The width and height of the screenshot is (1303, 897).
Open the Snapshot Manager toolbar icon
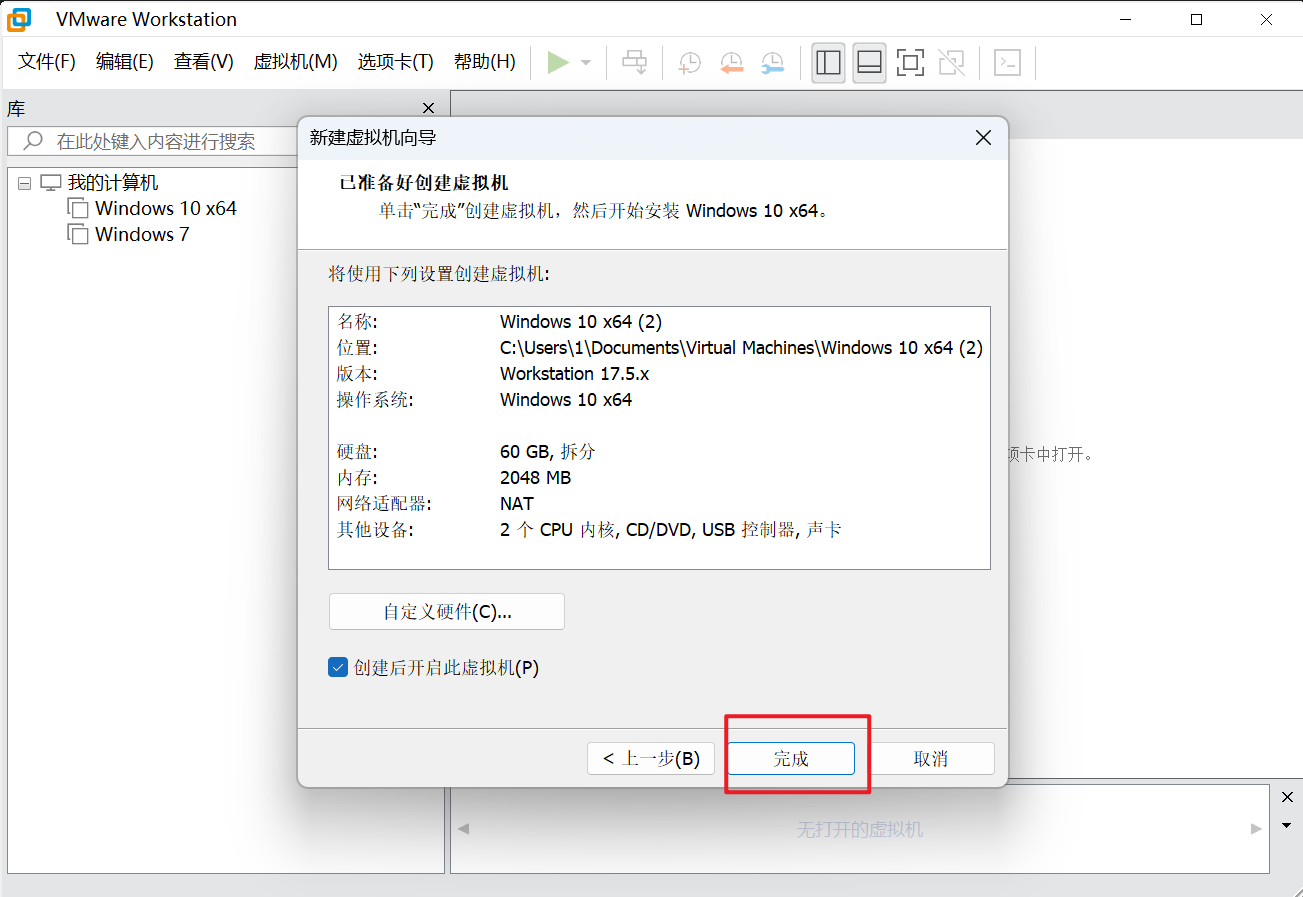(773, 62)
